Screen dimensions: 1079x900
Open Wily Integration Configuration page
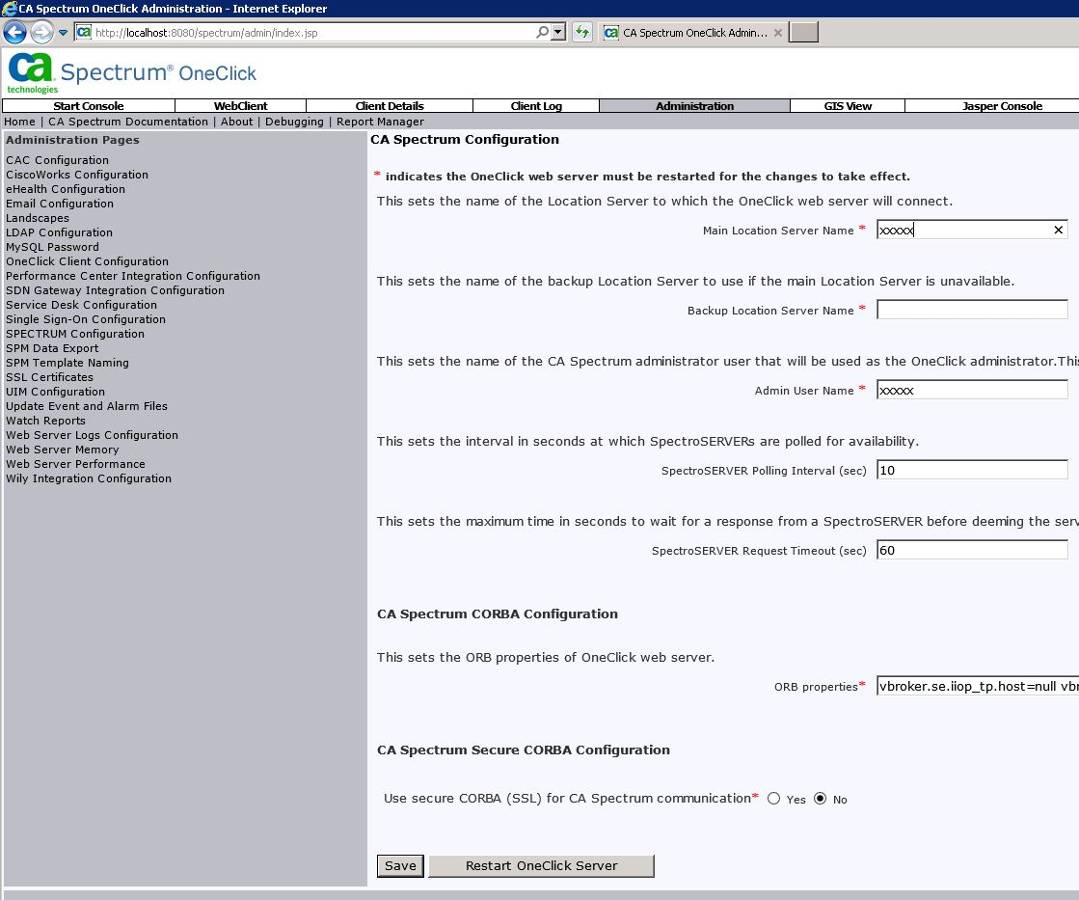tap(89, 478)
